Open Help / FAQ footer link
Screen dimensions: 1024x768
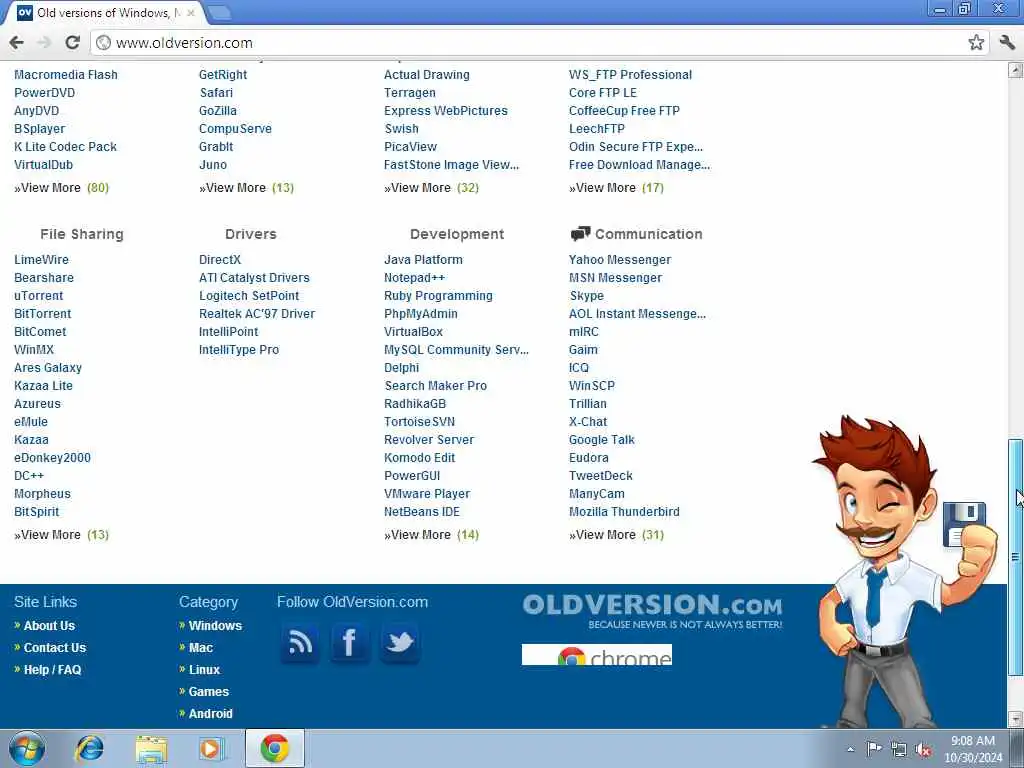(x=52, y=670)
